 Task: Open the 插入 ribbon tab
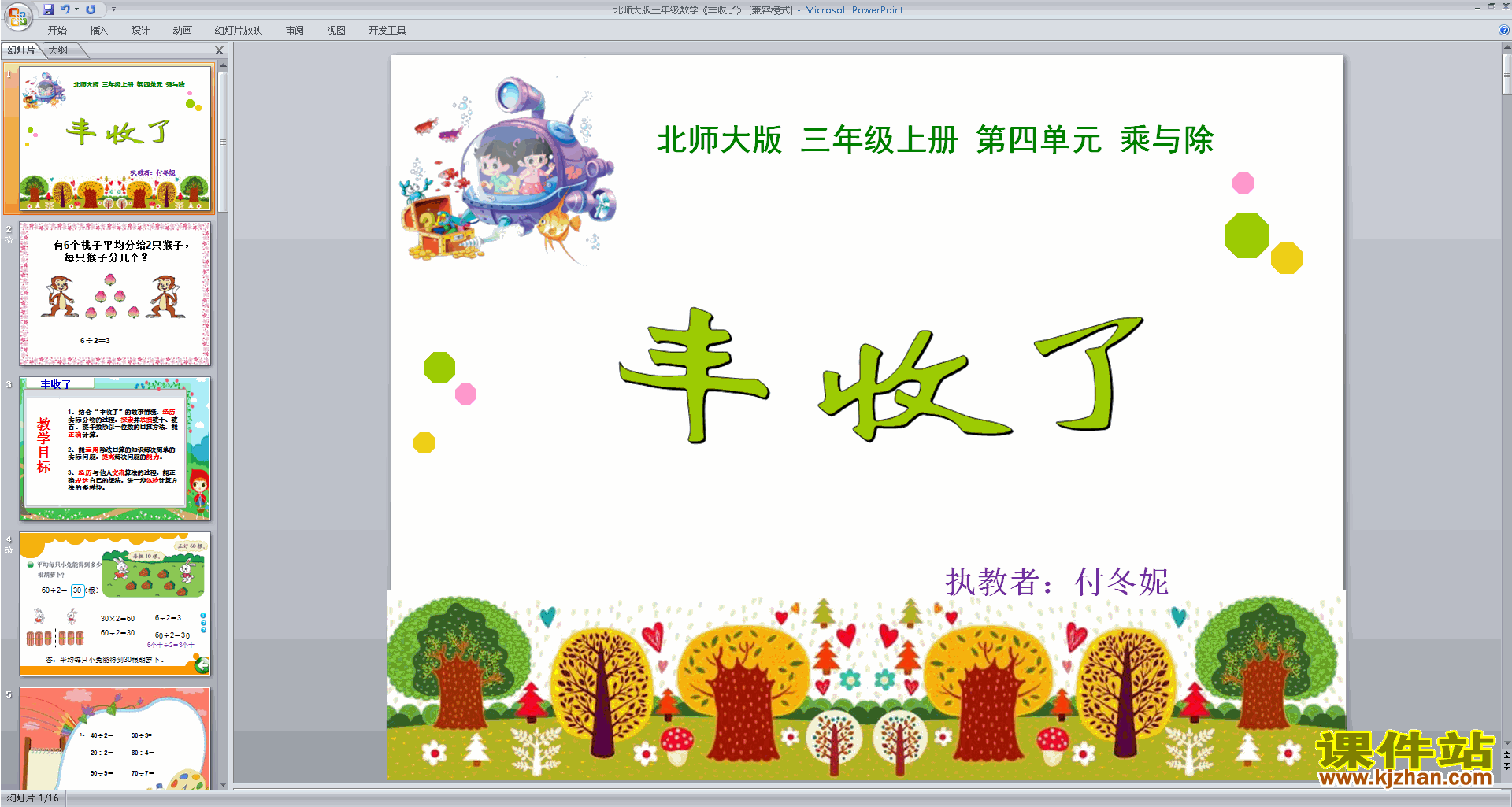pos(98,31)
